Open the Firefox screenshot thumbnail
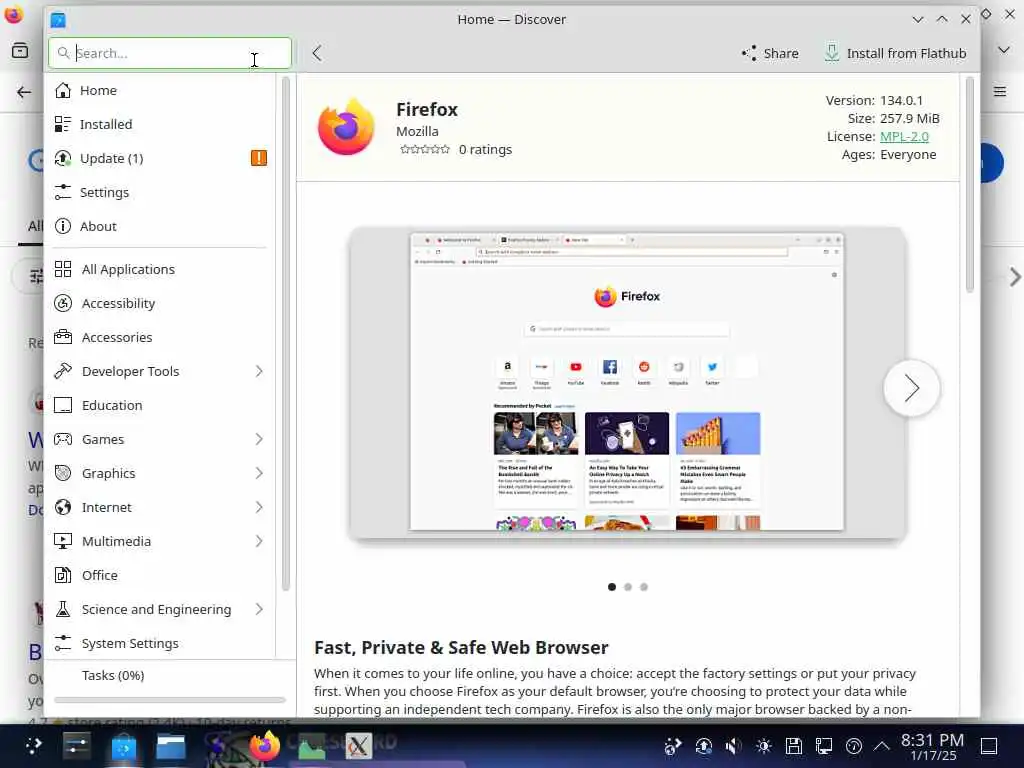The width and height of the screenshot is (1024, 768). coord(627,382)
